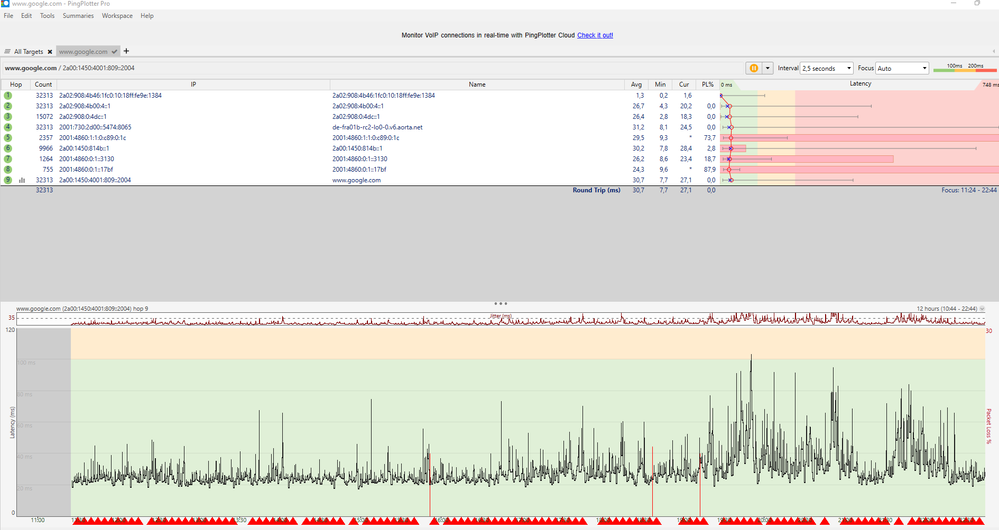This screenshot has height=530, width=999.
Task: Click the 100ms 200ms latency color legend
Action: [965, 68]
